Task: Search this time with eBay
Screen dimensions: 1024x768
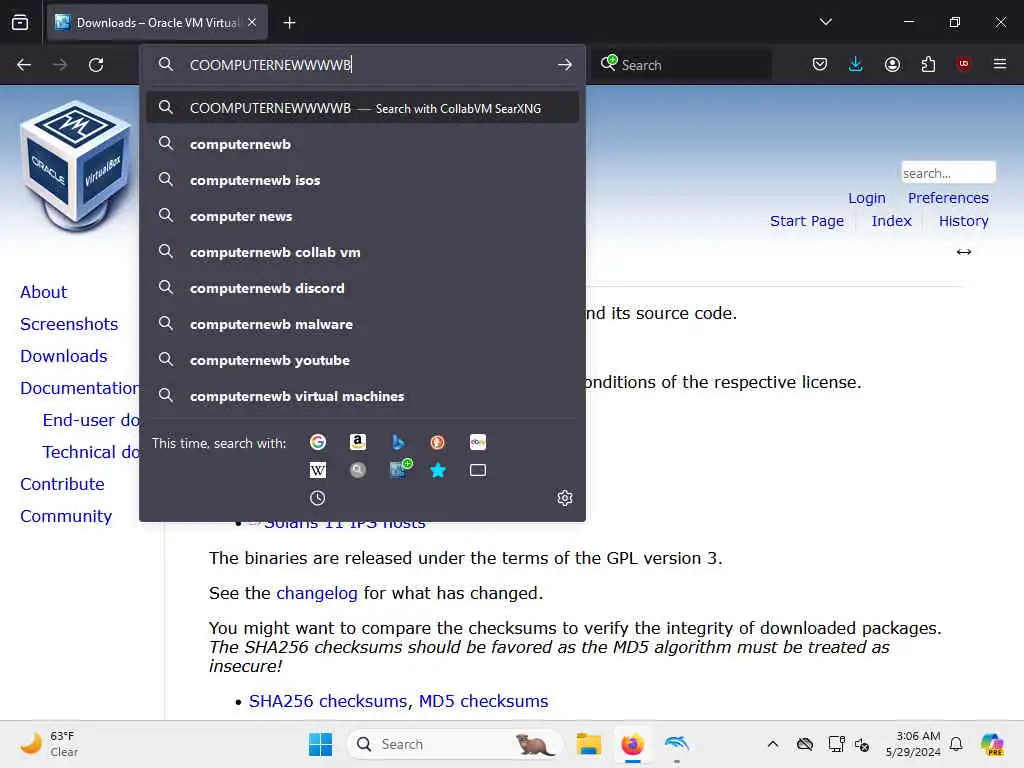Action: [x=477, y=443]
